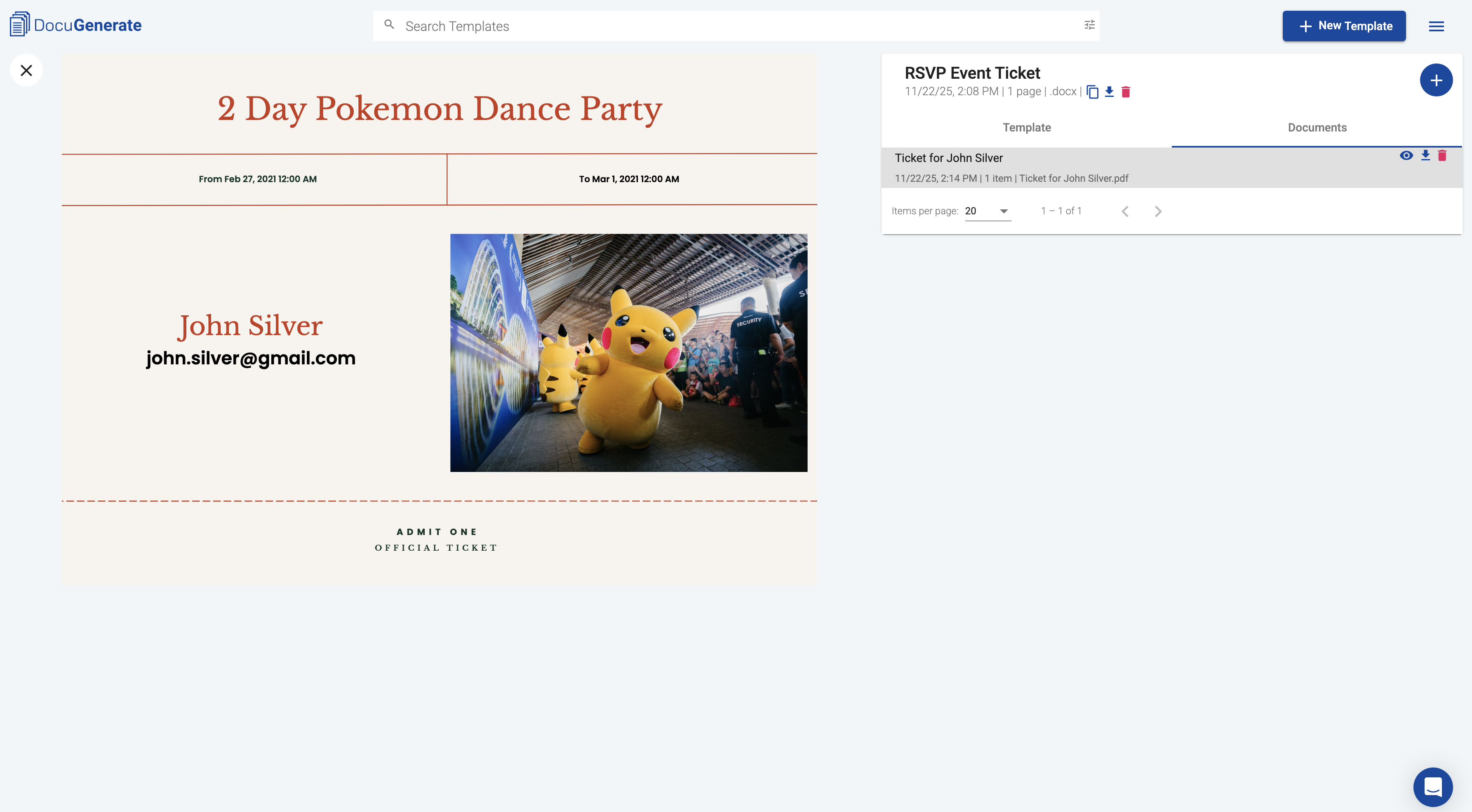
Task: Download the RSVP Event Ticket template file
Action: pos(1109,92)
